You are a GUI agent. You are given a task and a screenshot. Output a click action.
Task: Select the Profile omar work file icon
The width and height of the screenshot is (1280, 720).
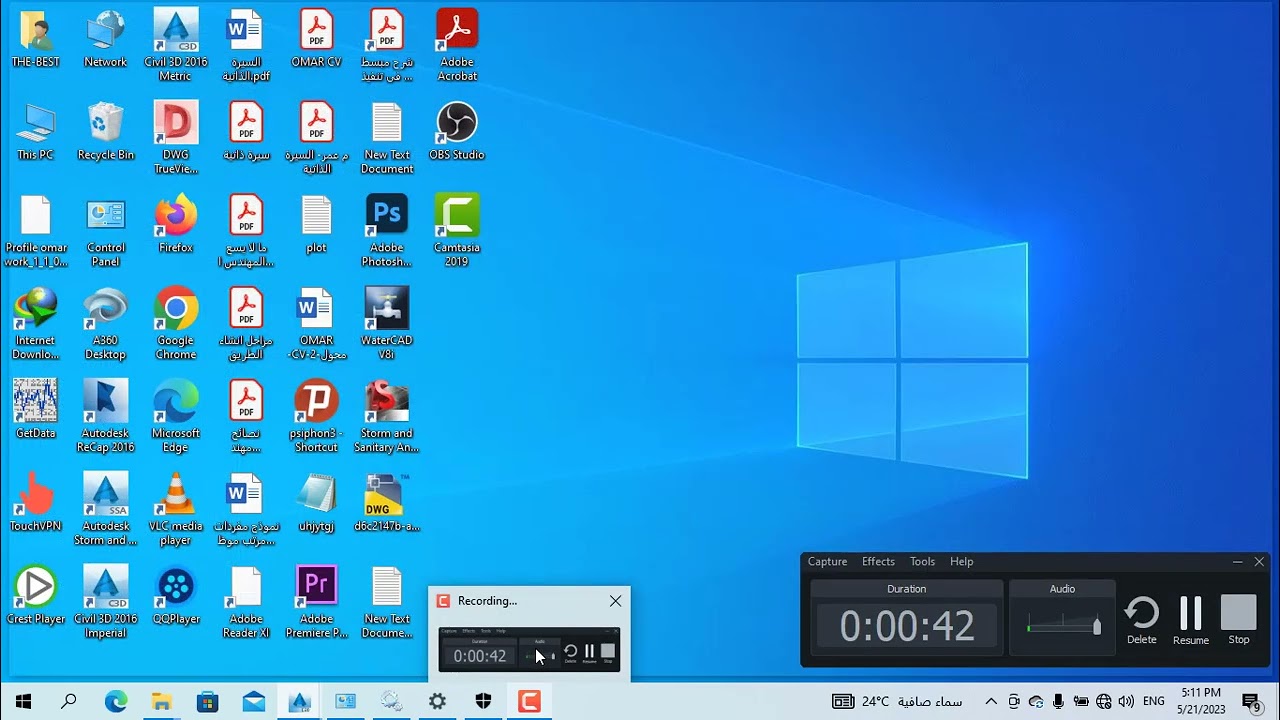click(35, 230)
